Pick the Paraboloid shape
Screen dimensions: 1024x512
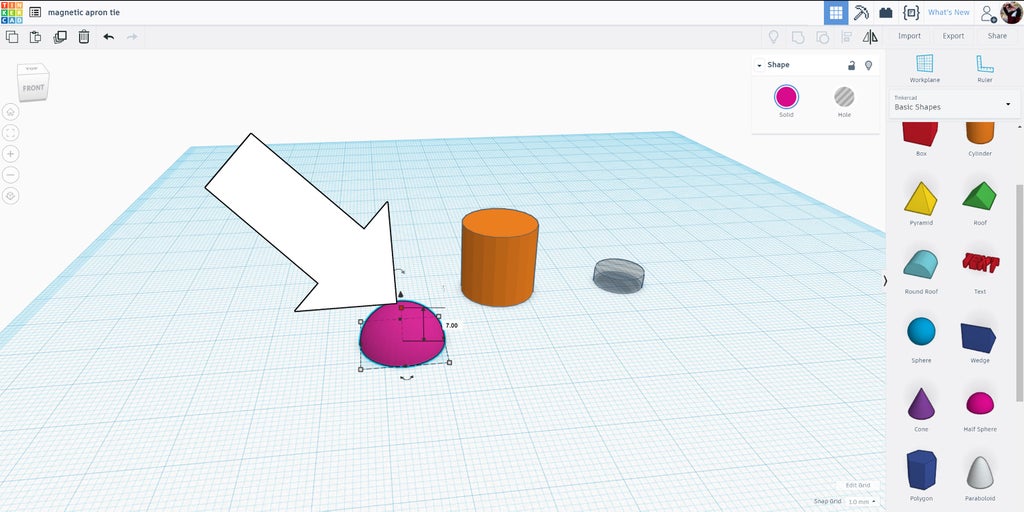point(980,477)
